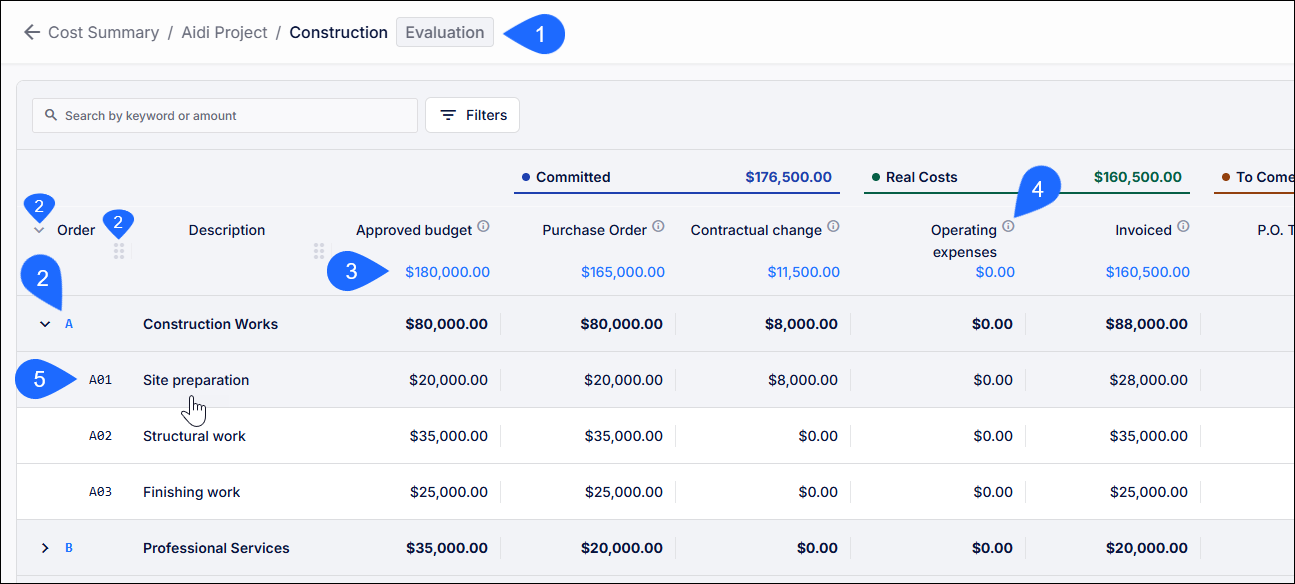Select the Real Costs column group tab

click(1027, 178)
